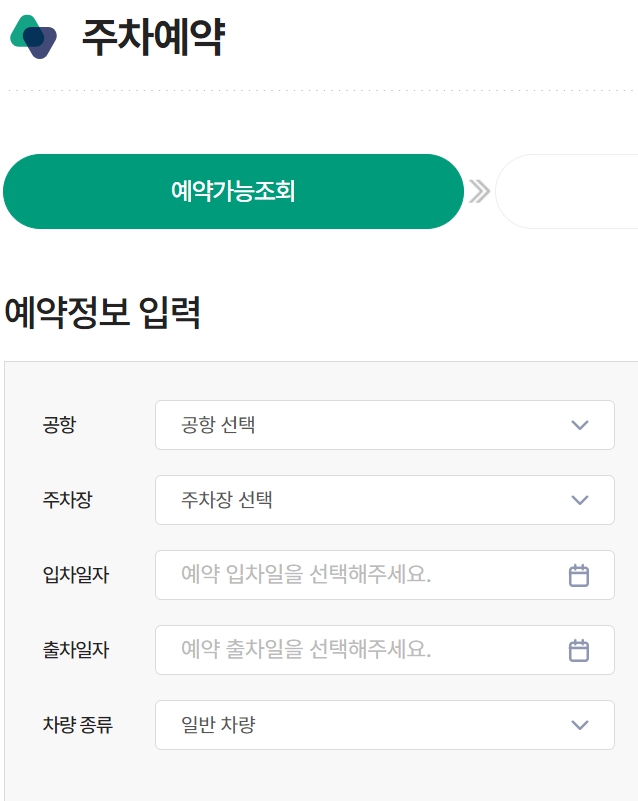Click the 입차일자 date input field

tap(350, 575)
